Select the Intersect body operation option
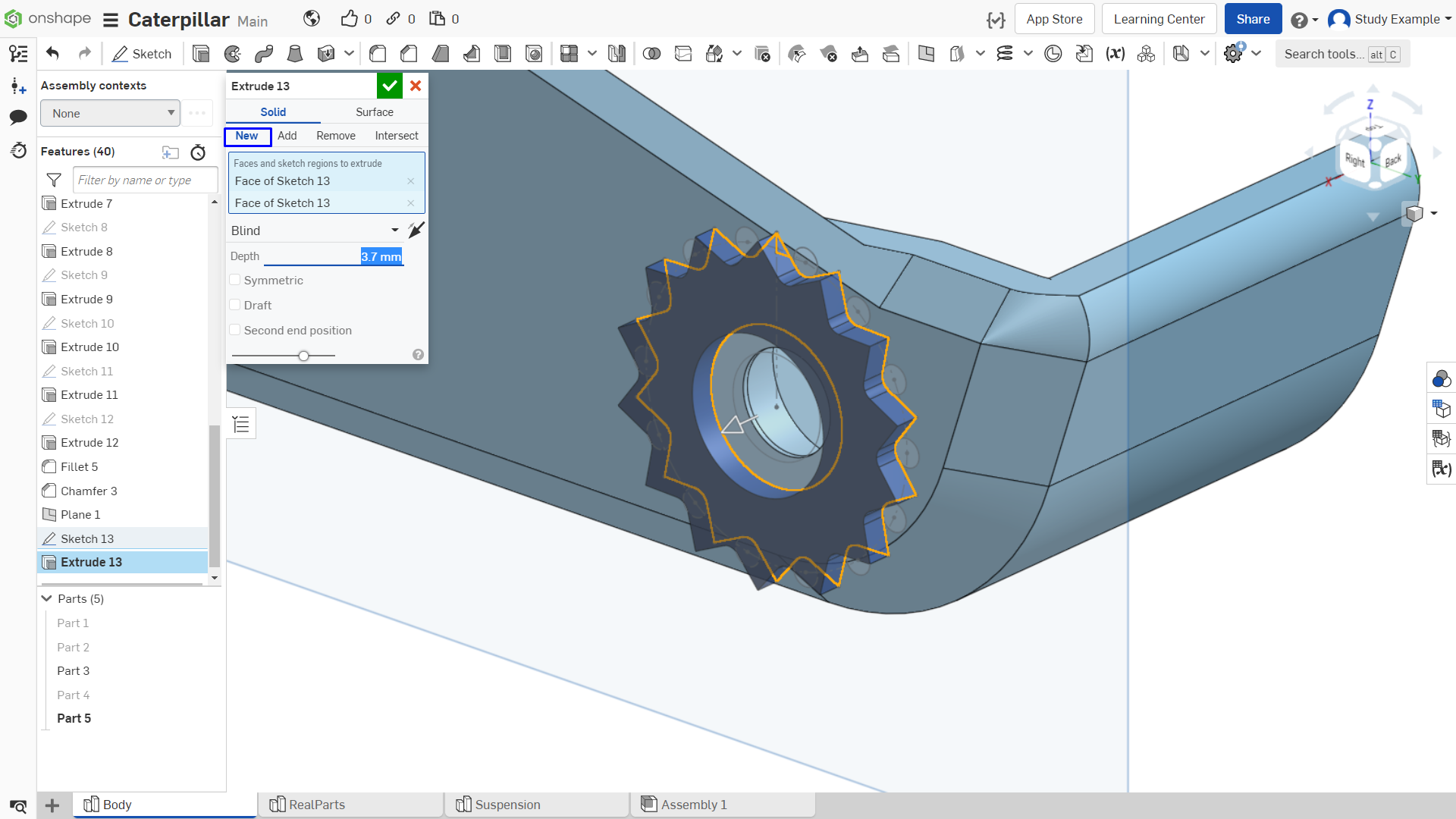Viewport: 1456px width, 819px height. click(397, 136)
